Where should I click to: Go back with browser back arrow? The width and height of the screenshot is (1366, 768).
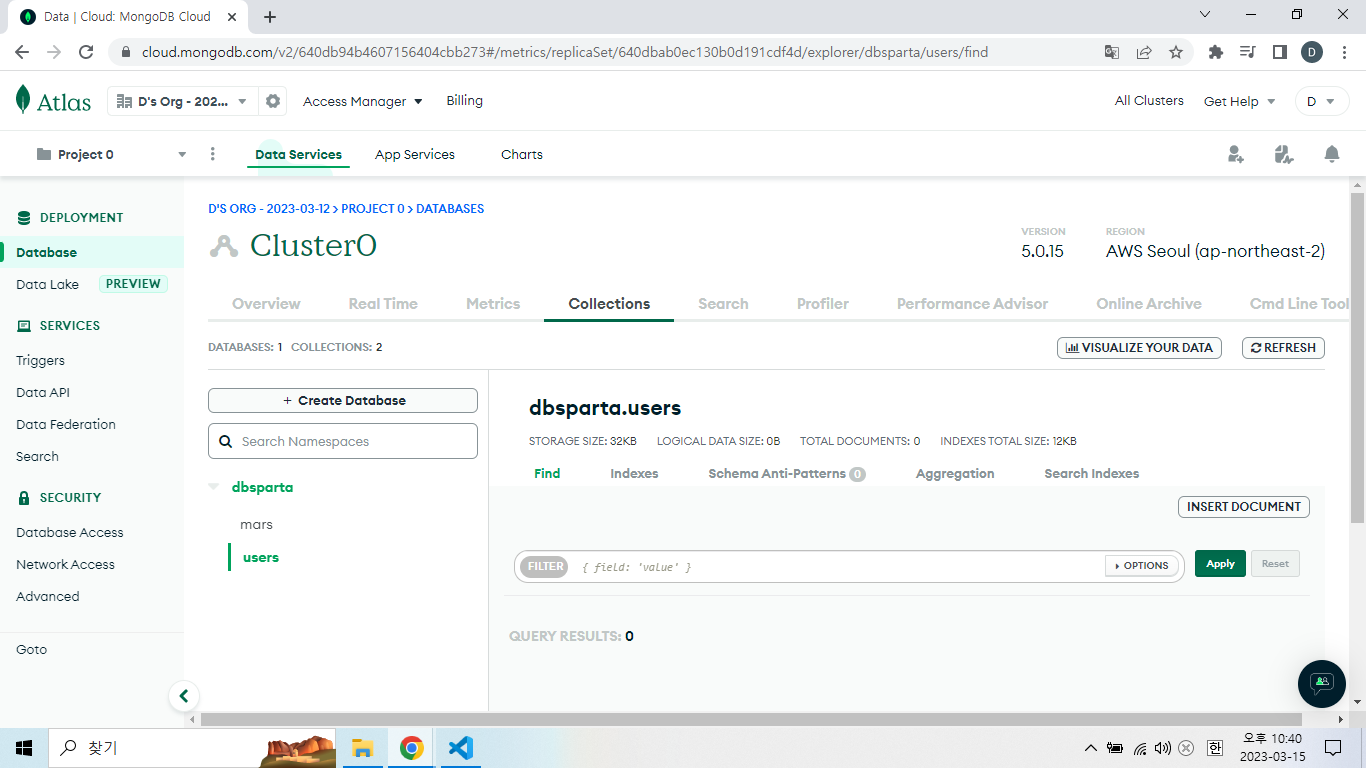pyautogui.click(x=22, y=52)
